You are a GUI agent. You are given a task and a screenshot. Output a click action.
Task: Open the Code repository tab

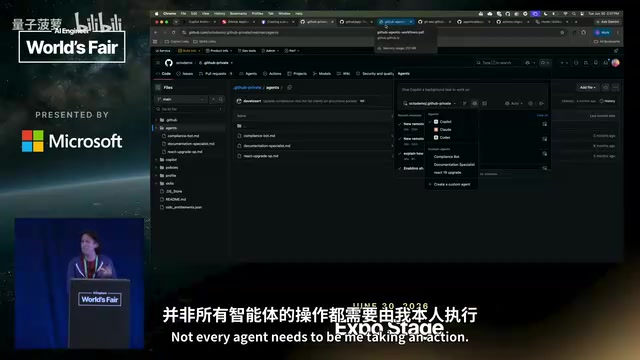pos(164,73)
